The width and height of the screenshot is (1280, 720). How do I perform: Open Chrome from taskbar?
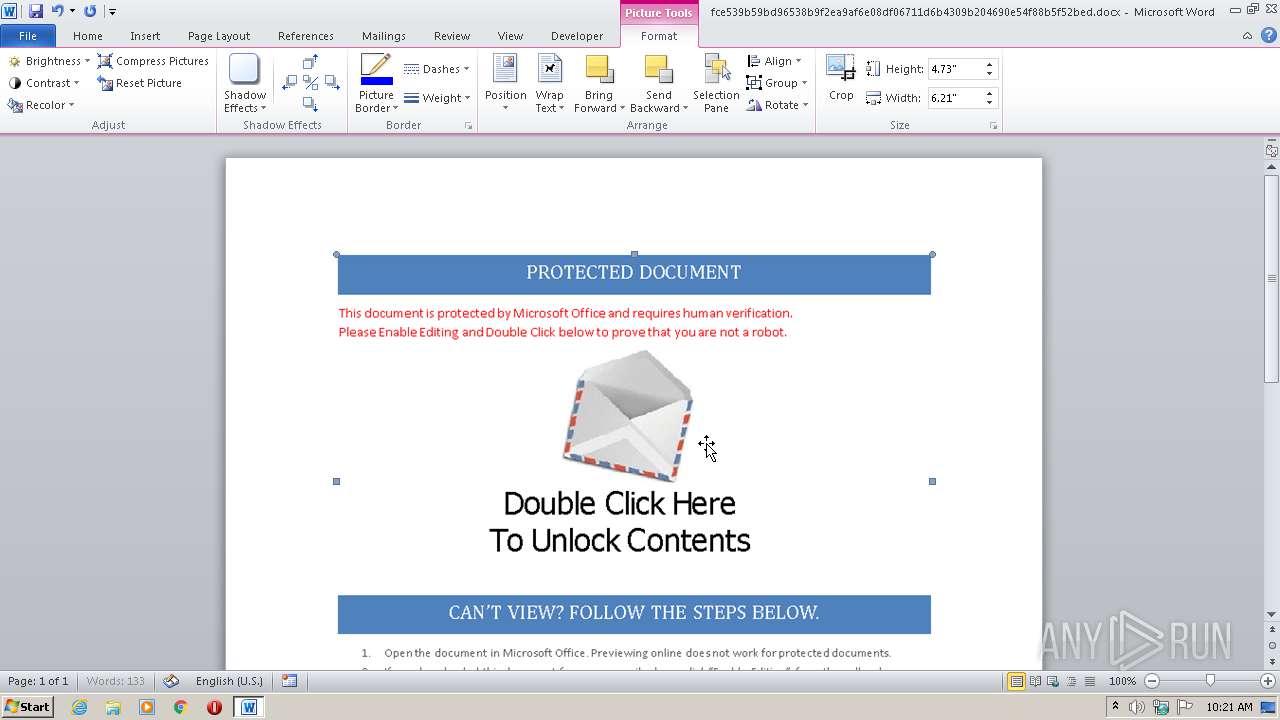coord(181,707)
